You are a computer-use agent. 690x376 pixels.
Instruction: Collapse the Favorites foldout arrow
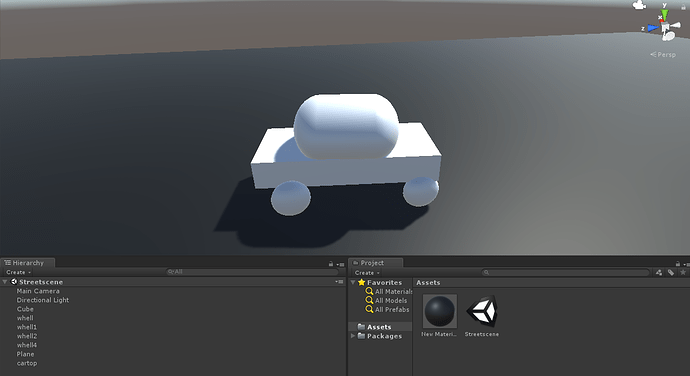click(x=353, y=282)
